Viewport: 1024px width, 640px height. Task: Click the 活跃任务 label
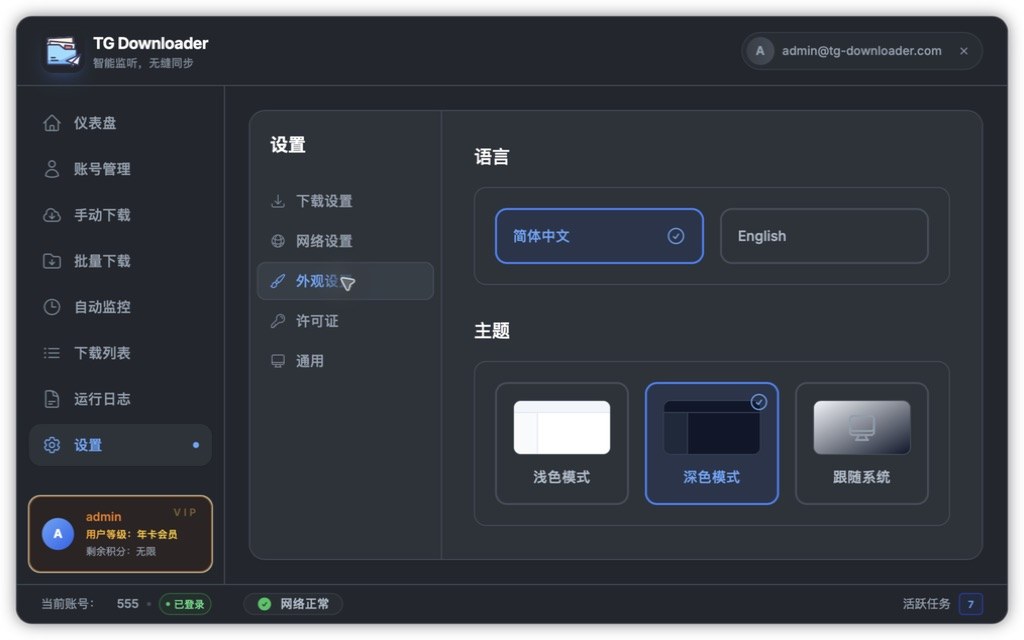click(926, 604)
